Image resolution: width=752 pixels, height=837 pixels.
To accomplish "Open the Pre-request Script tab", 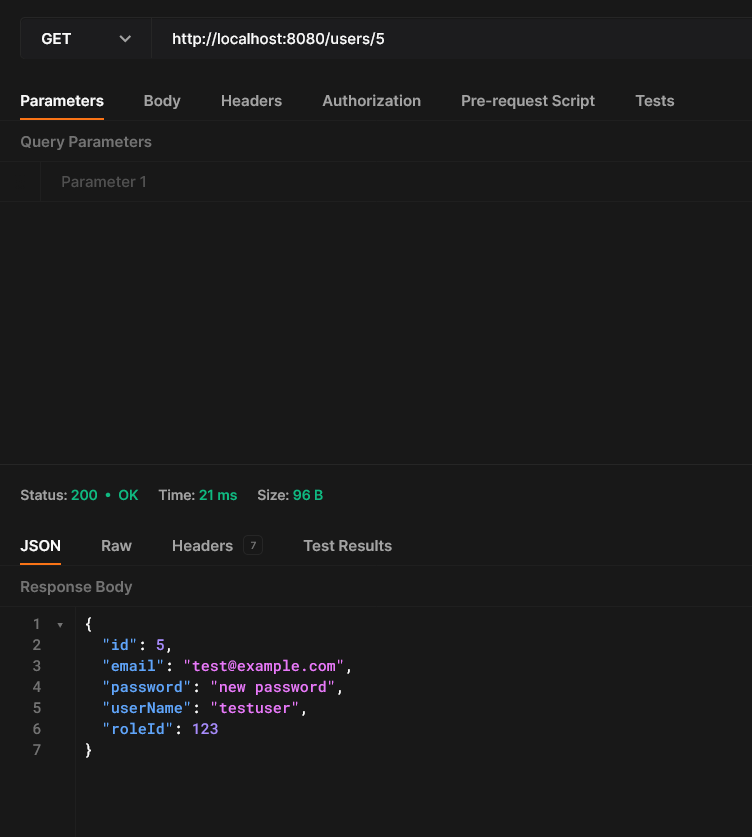I will (527, 101).
